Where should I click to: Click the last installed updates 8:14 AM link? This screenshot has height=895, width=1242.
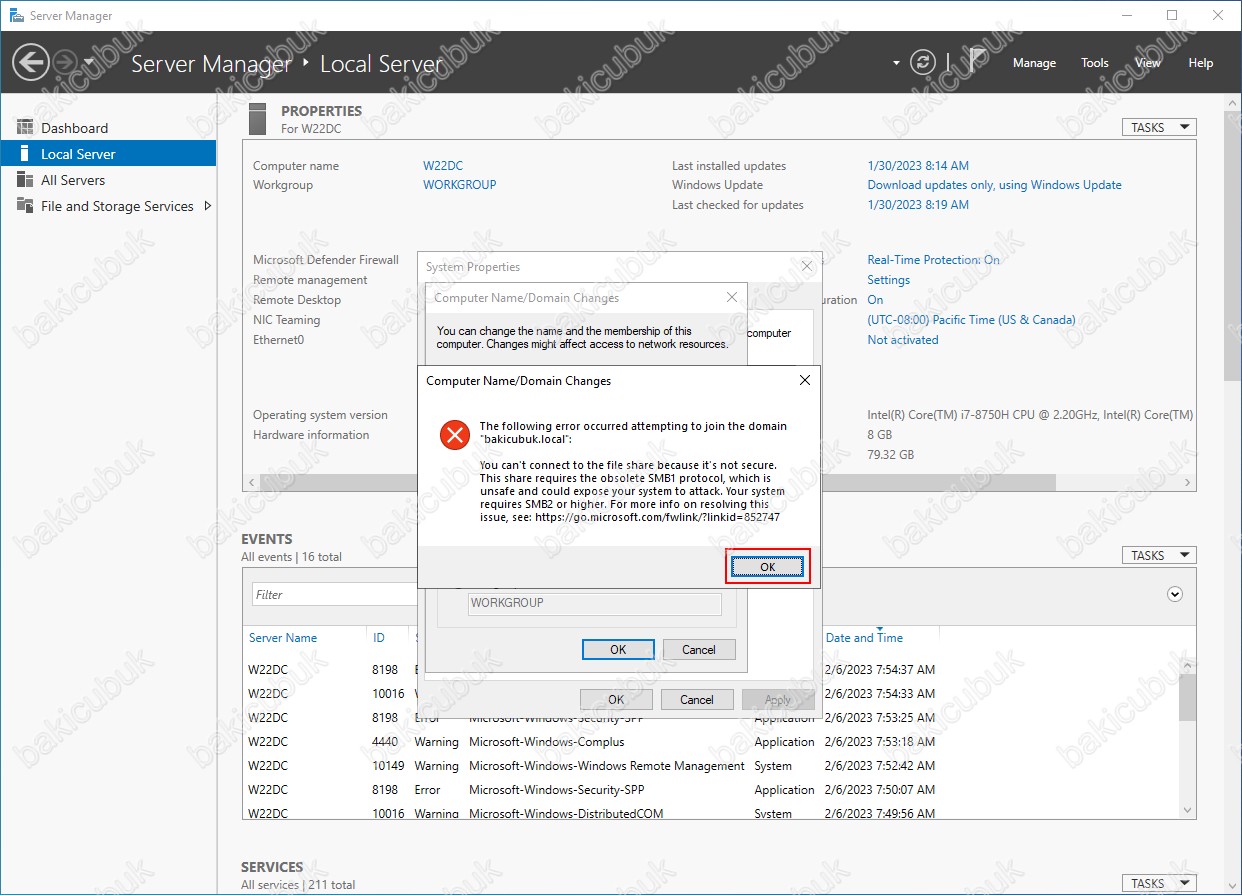(918, 166)
